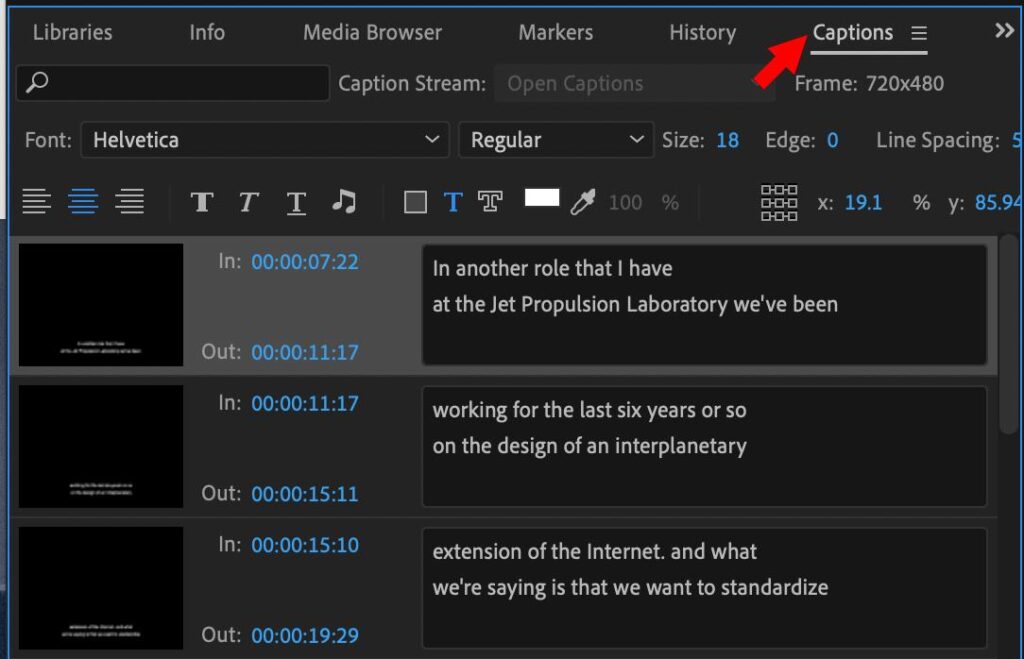Open the Captions panel menu icon
Viewport: 1024px width, 659px height.
[x=919, y=33]
